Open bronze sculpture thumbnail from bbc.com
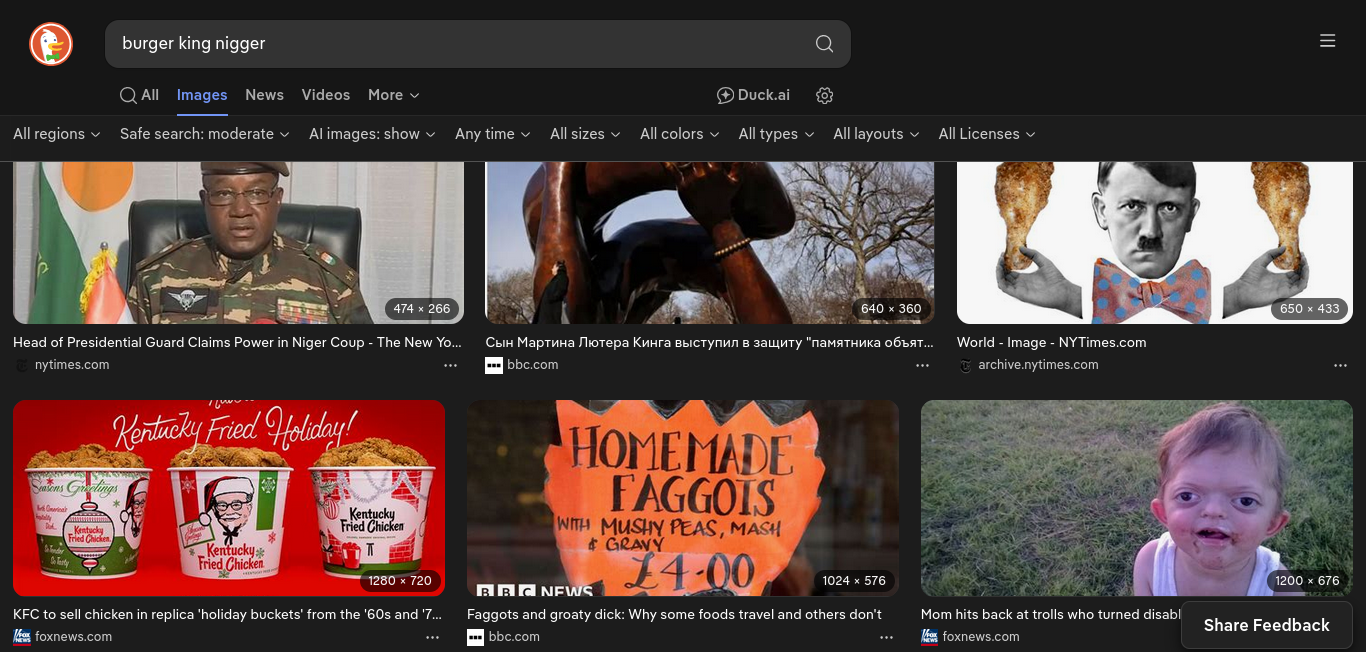 (710, 243)
